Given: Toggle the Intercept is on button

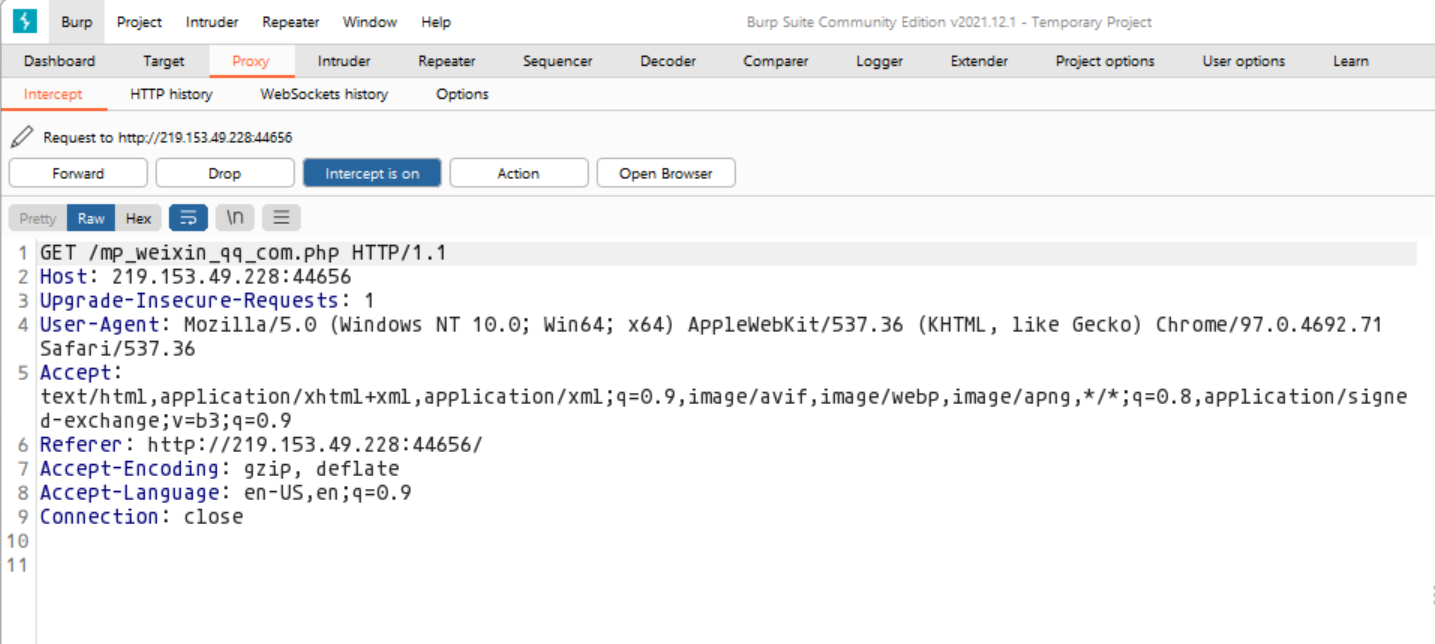Looking at the screenshot, I should 372,173.
